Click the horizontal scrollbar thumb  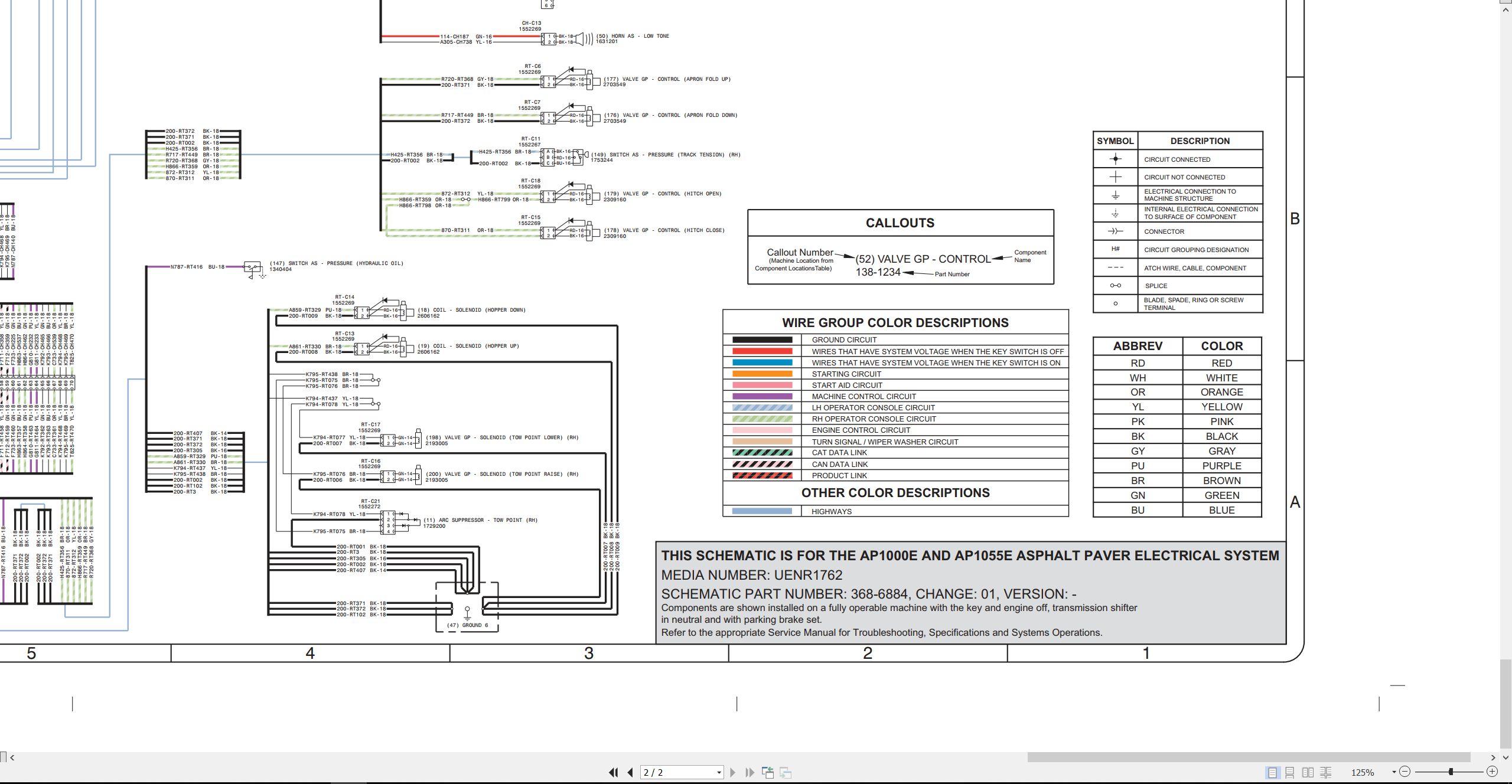1249,757
